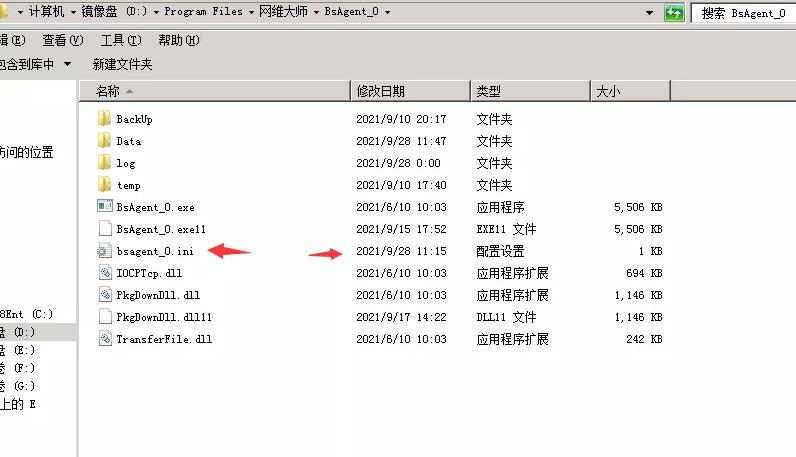Select the (F:) drive in navigation pane
Viewport: 796px width, 457px height.
(18, 368)
